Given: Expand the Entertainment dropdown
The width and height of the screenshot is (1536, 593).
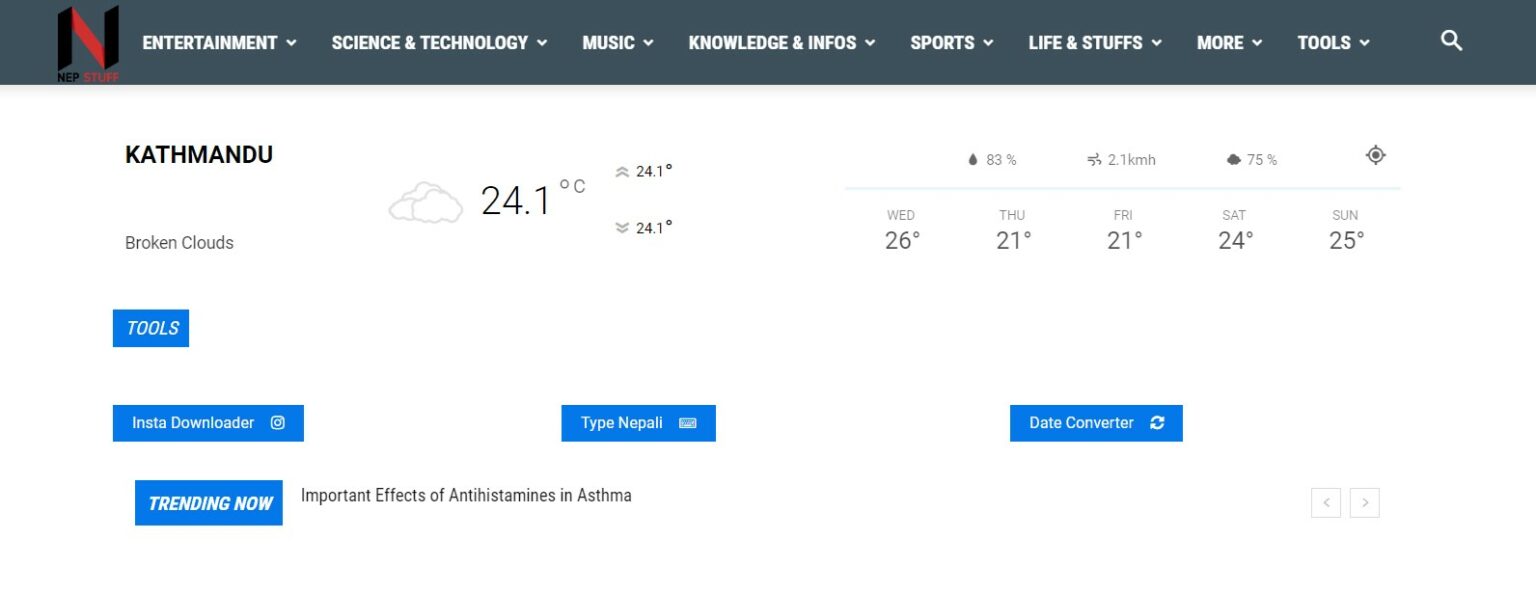Looking at the screenshot, I should click(218, 42).
